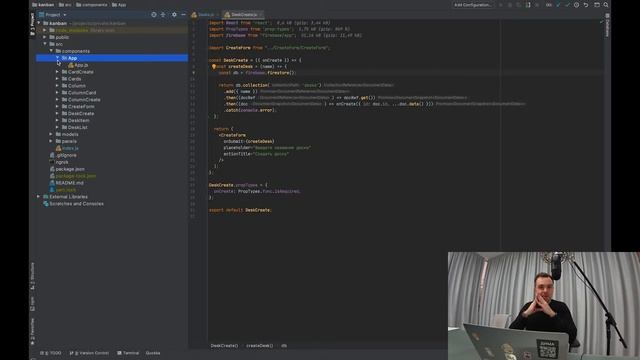Click the blue VCS update checkmark icon
This screenshot has height=360, width=640.
pos(558,5)
